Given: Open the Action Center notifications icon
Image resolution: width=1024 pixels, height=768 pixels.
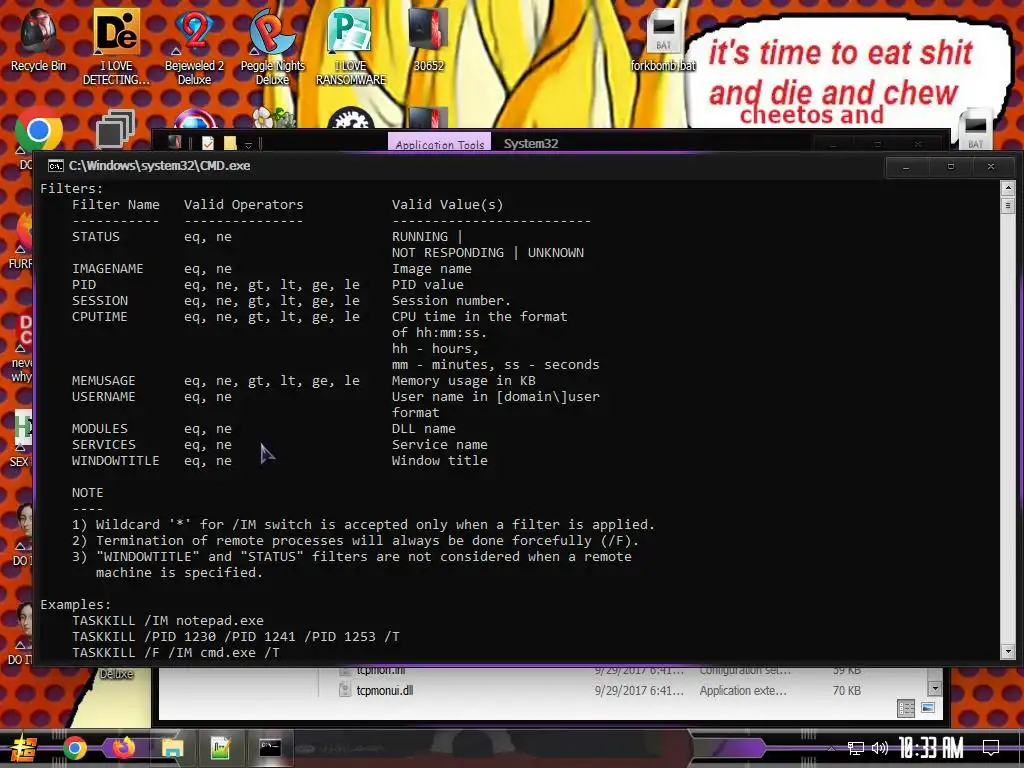Looking at the screenshot, I should 991,748.
